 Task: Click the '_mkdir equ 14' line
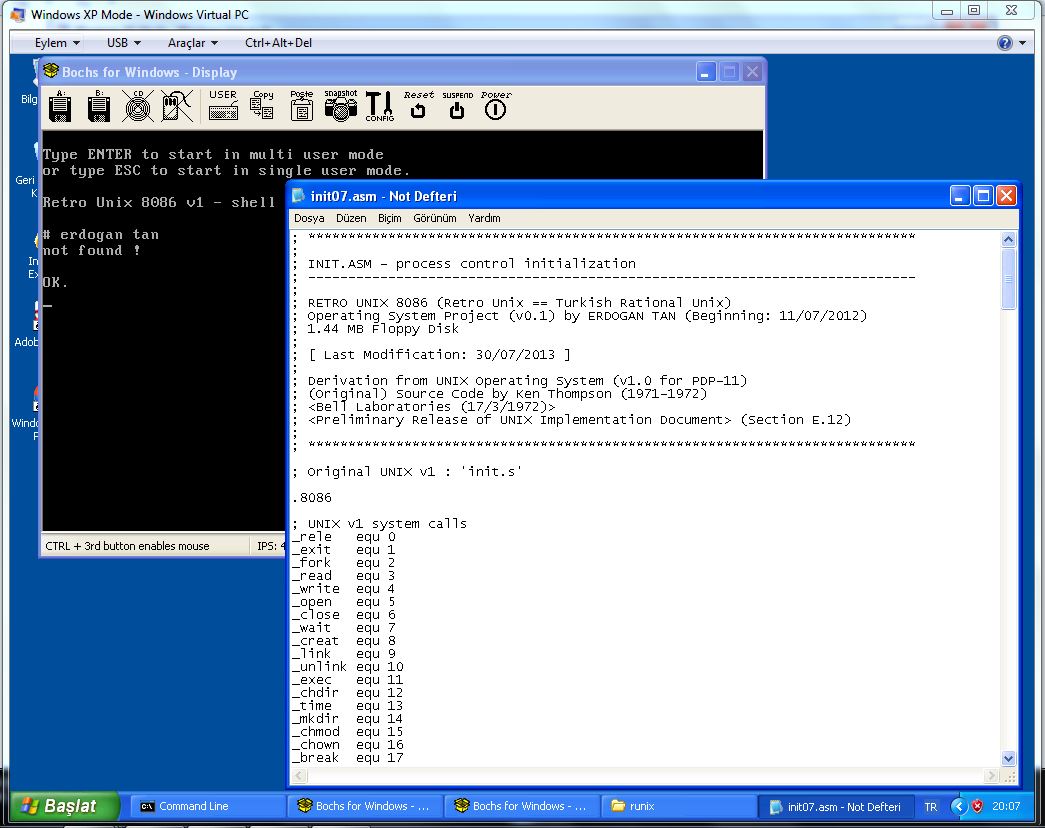[x=348, y=719]
